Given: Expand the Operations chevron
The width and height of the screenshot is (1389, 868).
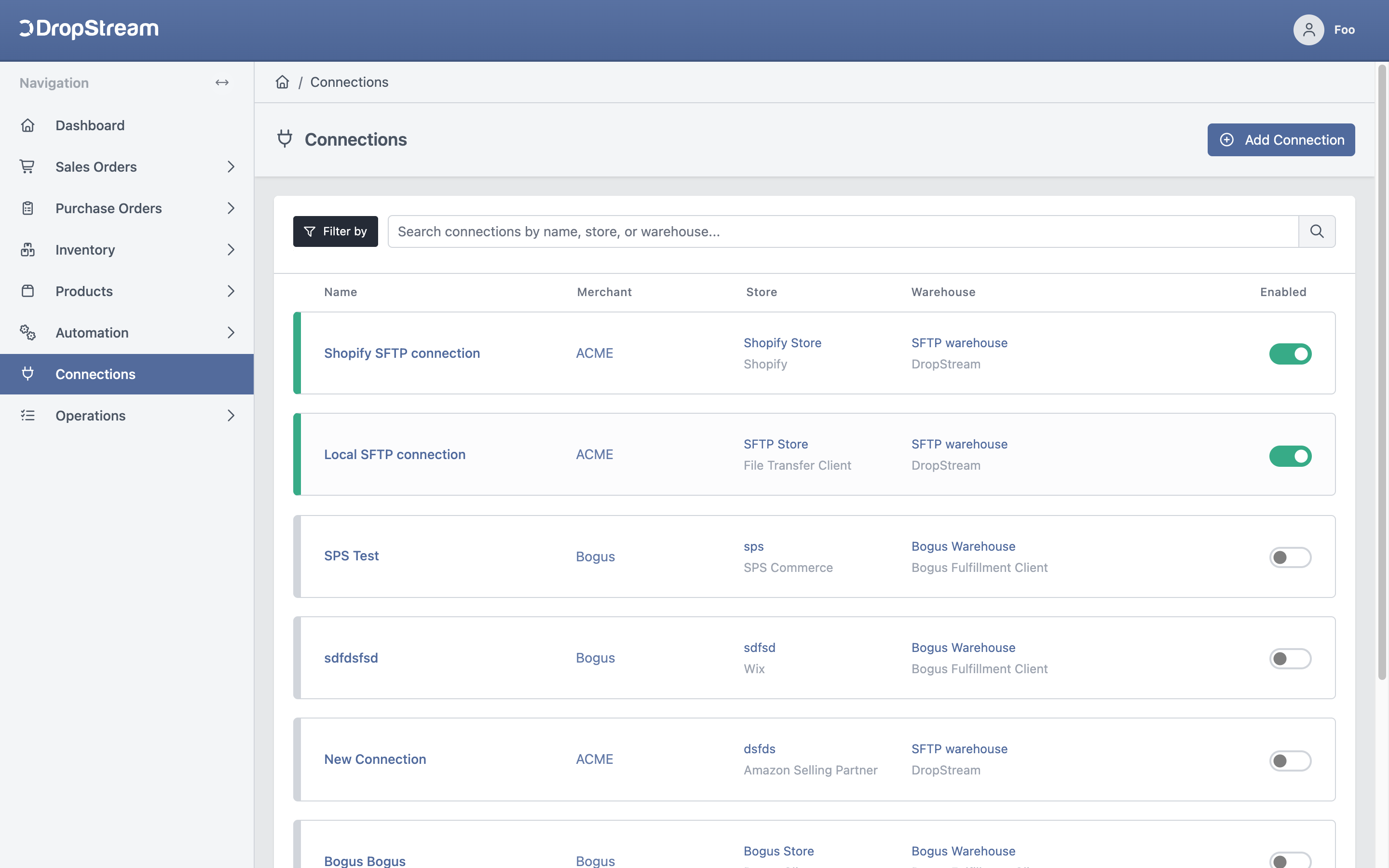Looking at the screenshot, I should (x=231, y=415).
